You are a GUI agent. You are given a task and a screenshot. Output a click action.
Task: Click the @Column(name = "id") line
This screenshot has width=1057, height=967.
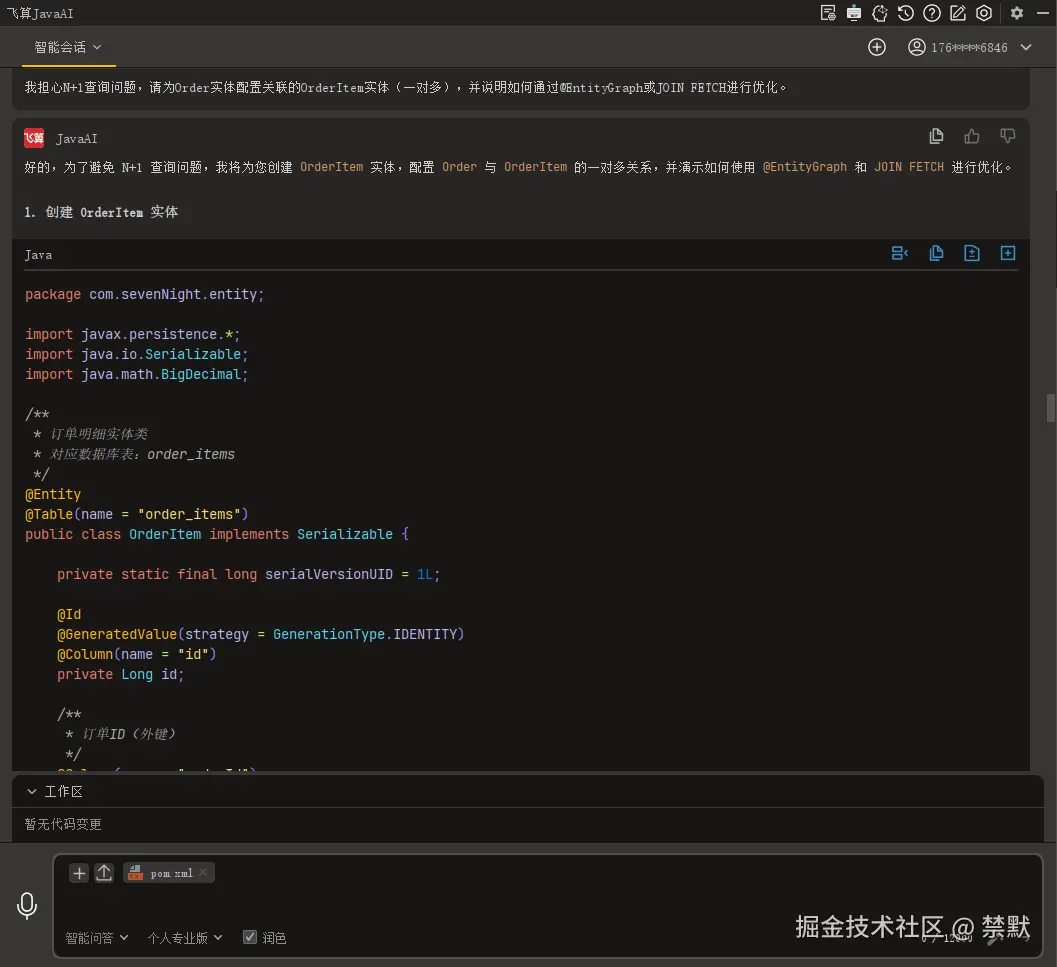click(136, 654)
